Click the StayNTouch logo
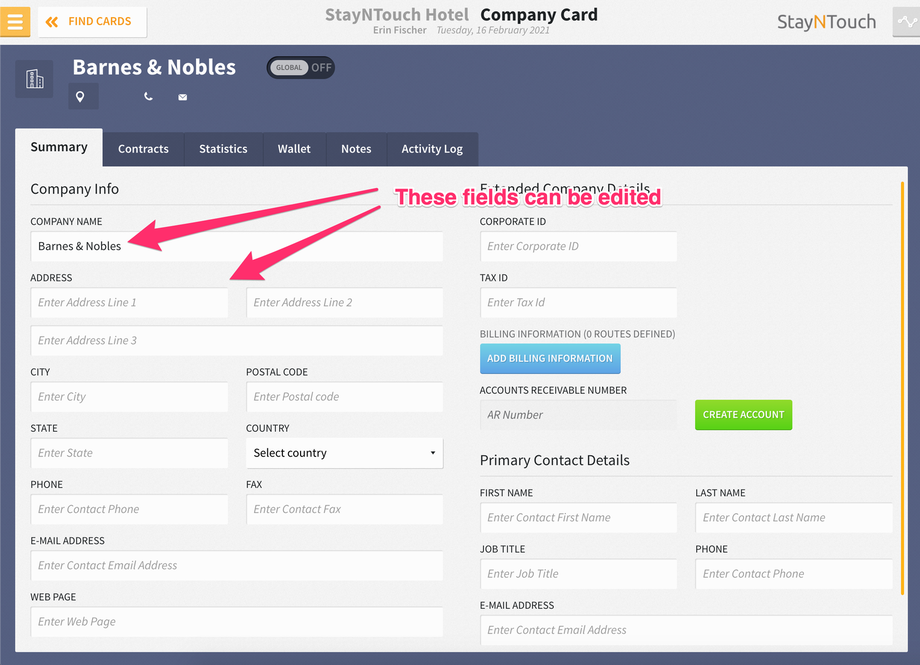The width and height of the screenshot is (920, 665). (x=826, y=22)
